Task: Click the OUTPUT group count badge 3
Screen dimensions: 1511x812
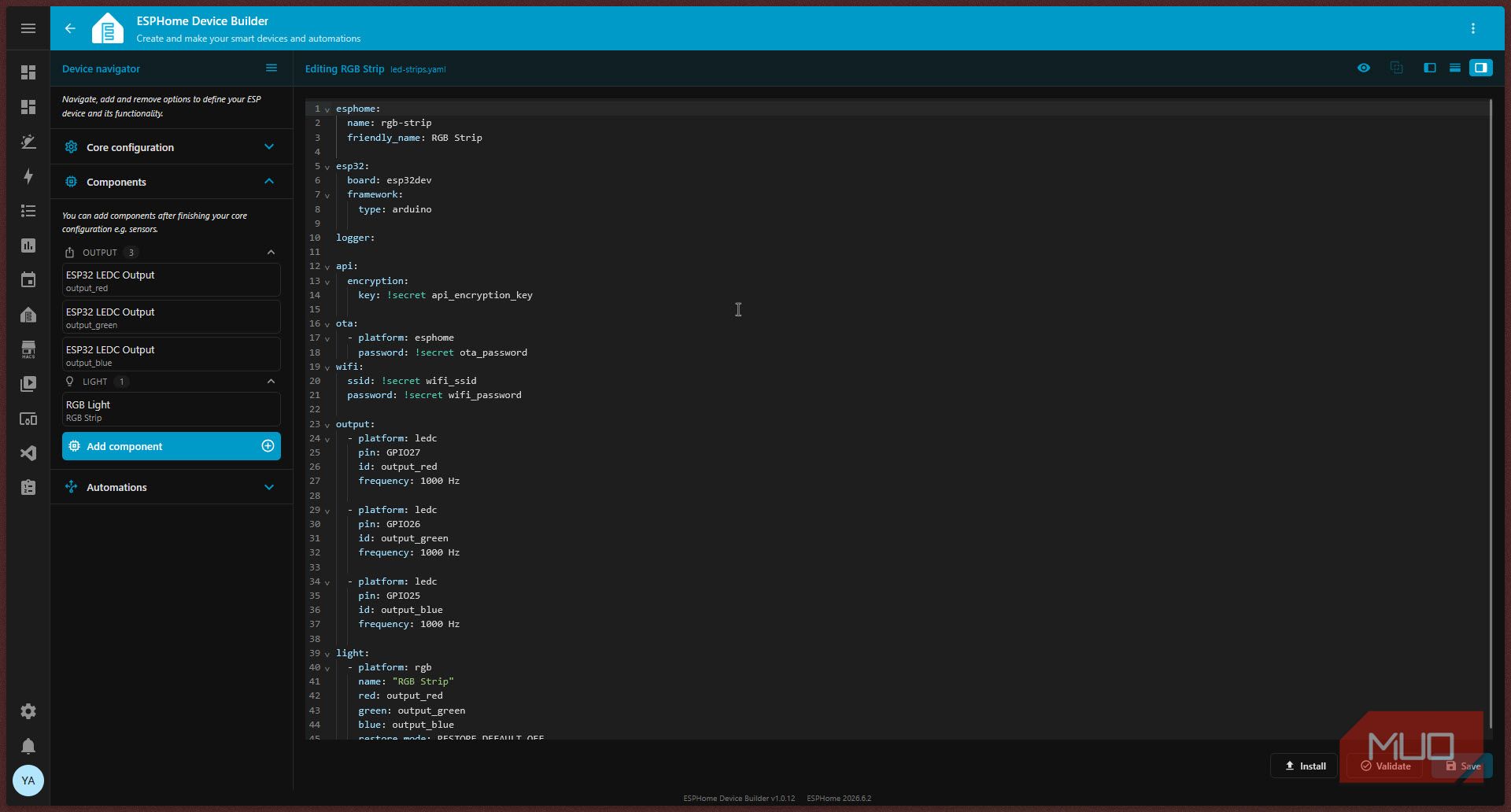Action: 131,253
